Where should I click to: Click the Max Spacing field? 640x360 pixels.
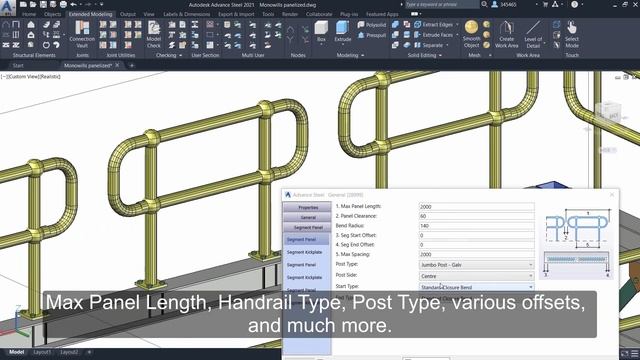tap(476, 254)
